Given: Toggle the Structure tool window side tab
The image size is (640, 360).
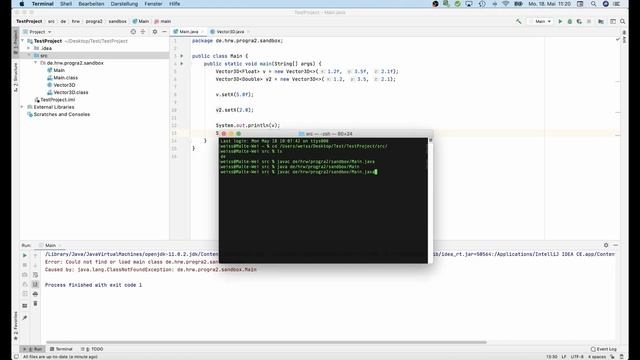Looking at the screenshot, I should [16, 77].
